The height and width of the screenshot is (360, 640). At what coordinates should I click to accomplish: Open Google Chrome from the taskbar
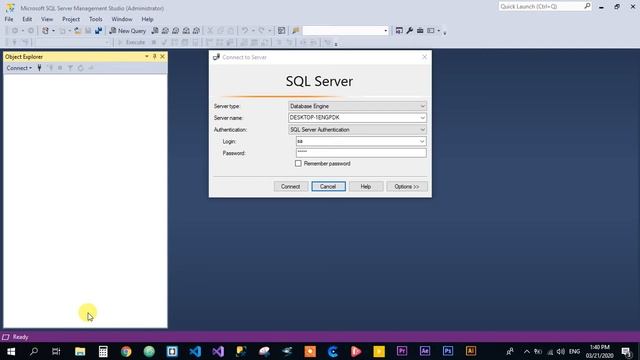[x=126, y=351]
